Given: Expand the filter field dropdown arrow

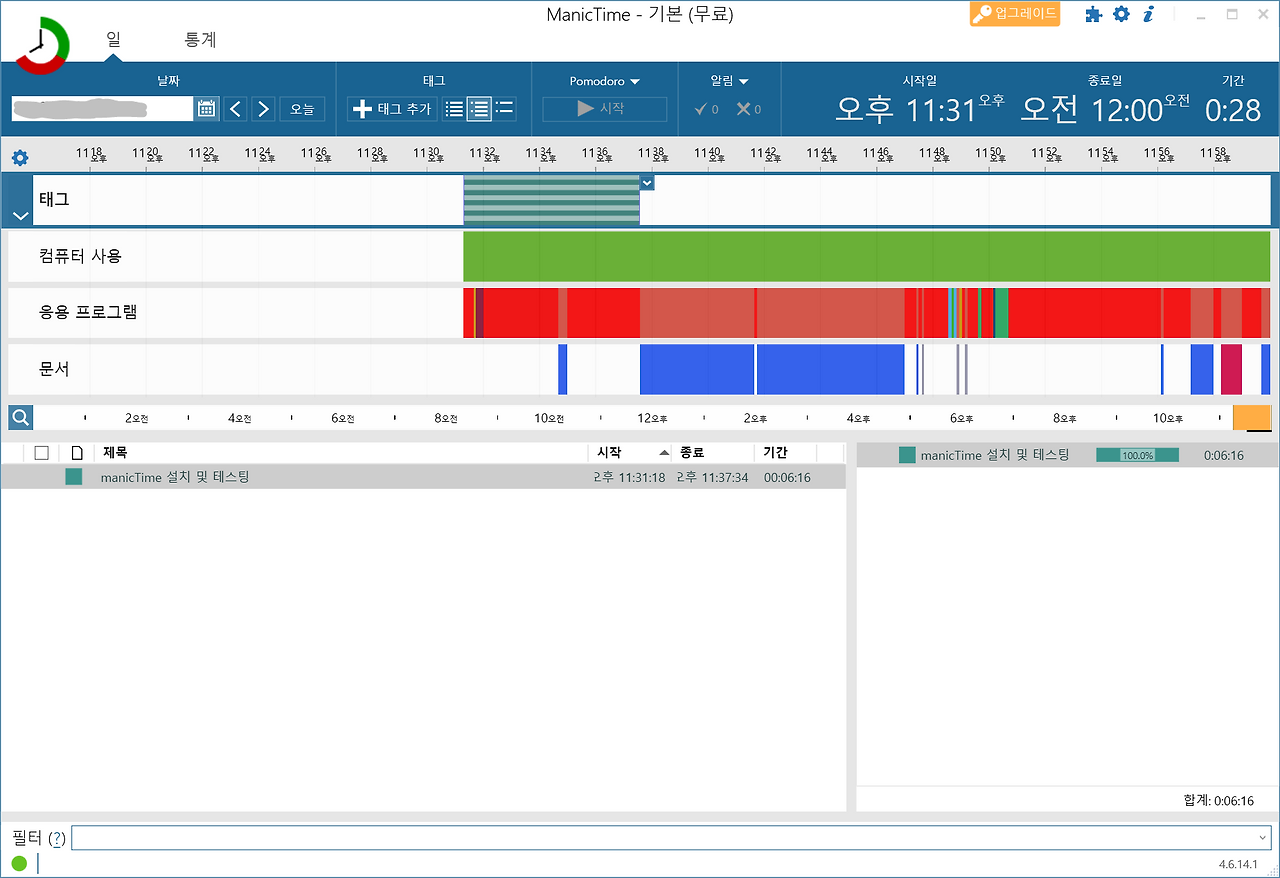Looking at the screenshot, I should click(x=1262, y=838).
